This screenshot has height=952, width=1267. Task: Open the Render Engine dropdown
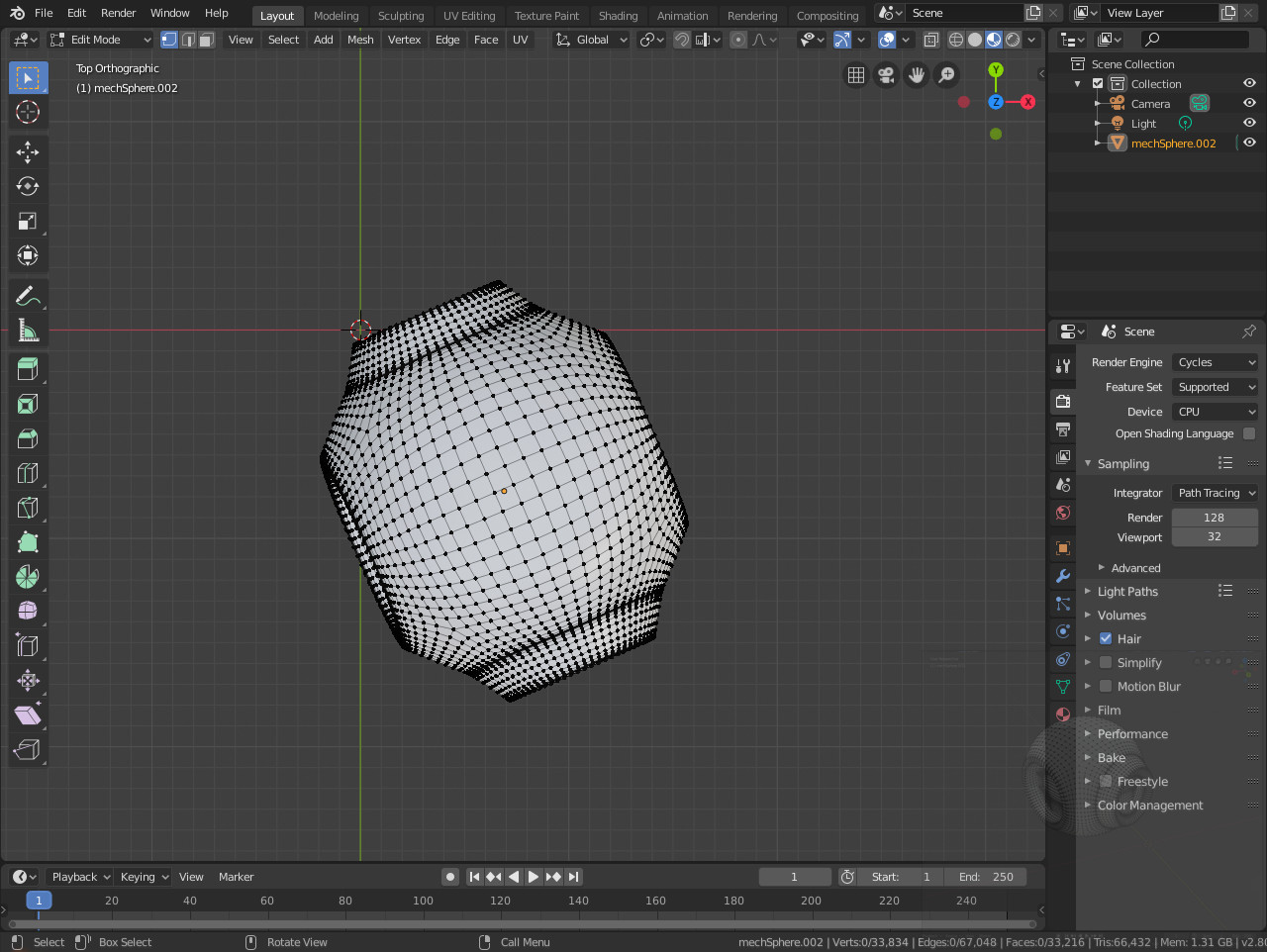(x=1215, y=362)
